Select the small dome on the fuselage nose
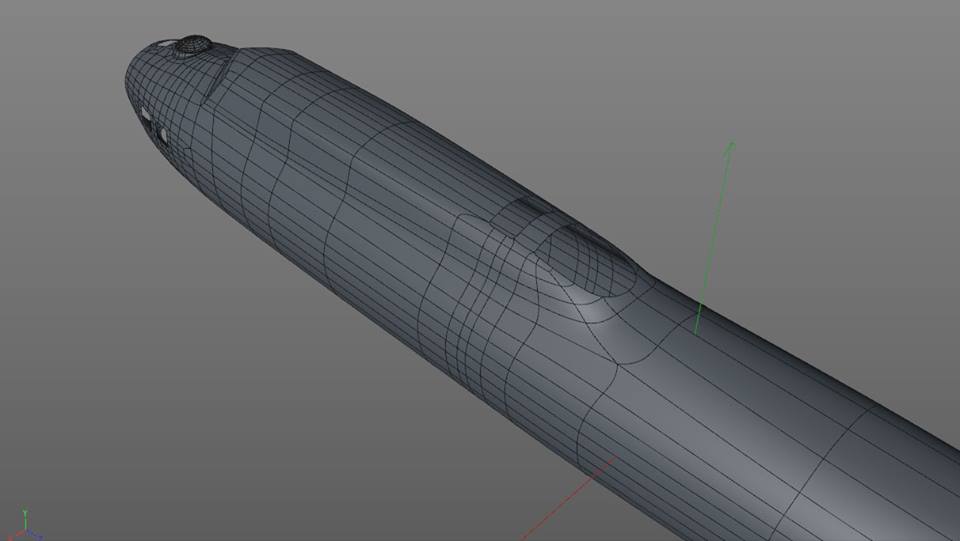This screenshot has height=541, width=960. [193, 45]
